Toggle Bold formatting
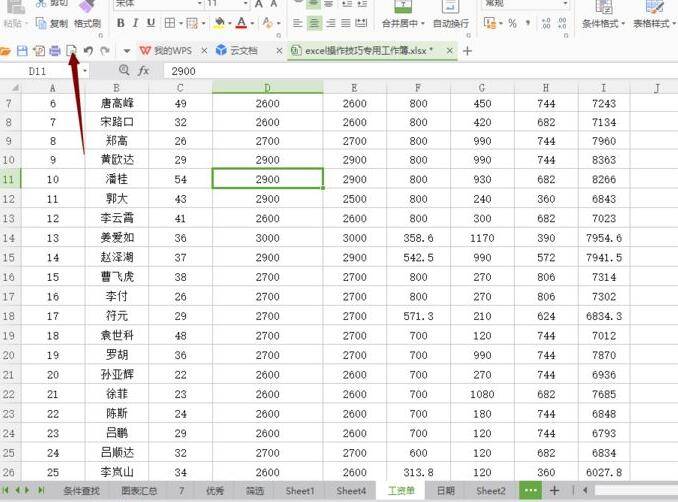 pos(119,23)
